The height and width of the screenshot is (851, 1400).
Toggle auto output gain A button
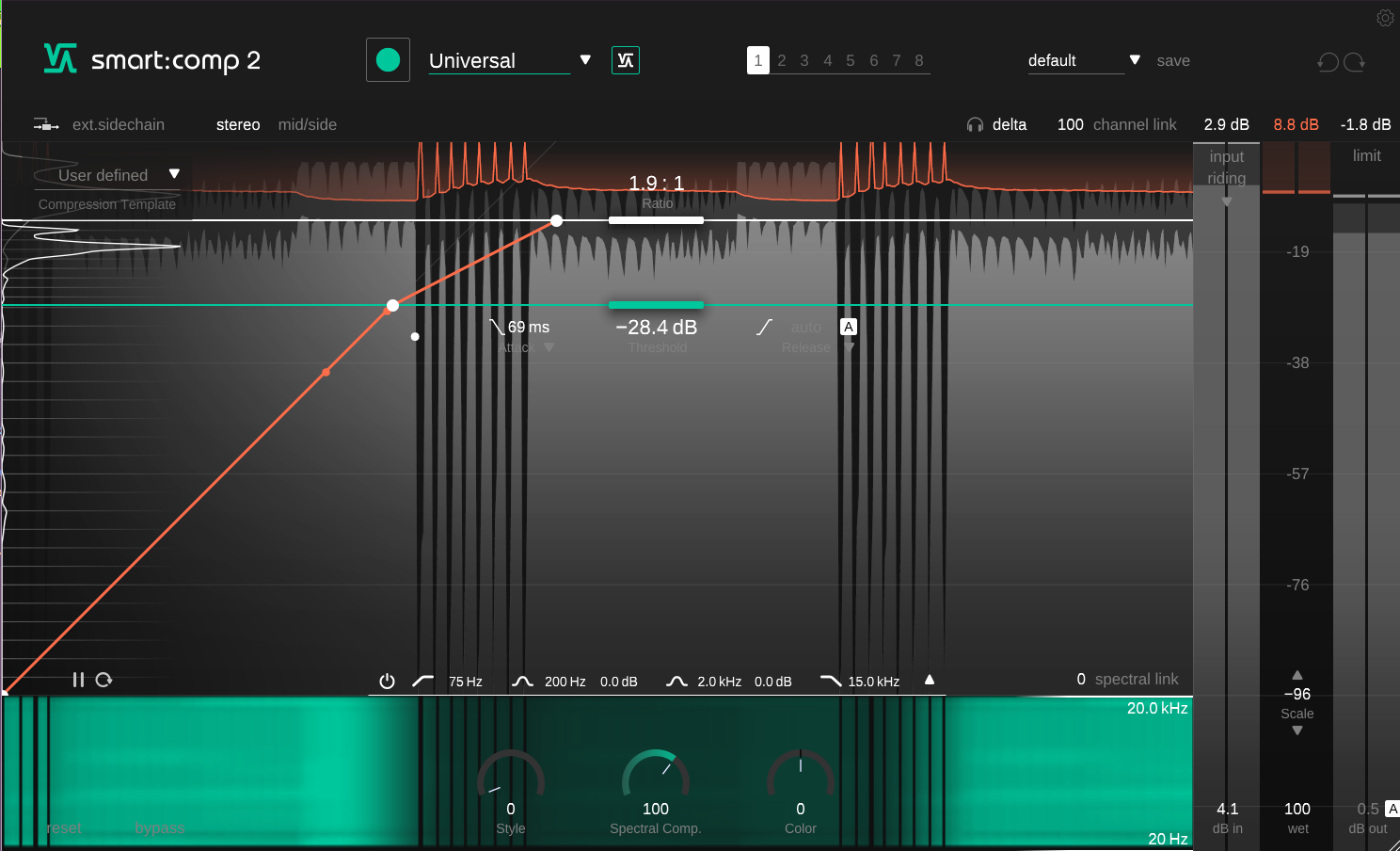click(1392, 809)
